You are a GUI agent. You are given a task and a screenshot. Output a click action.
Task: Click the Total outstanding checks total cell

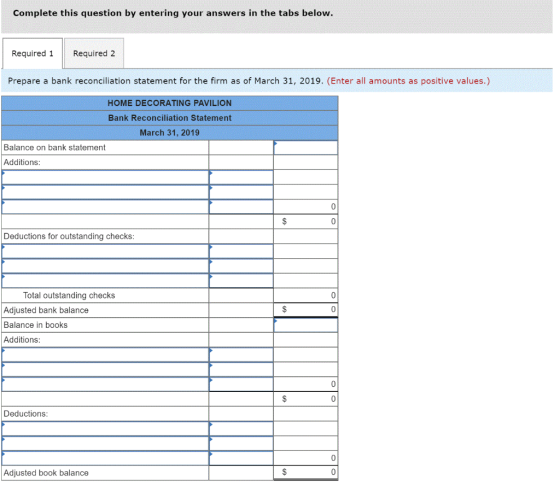(x=306, y=296)
